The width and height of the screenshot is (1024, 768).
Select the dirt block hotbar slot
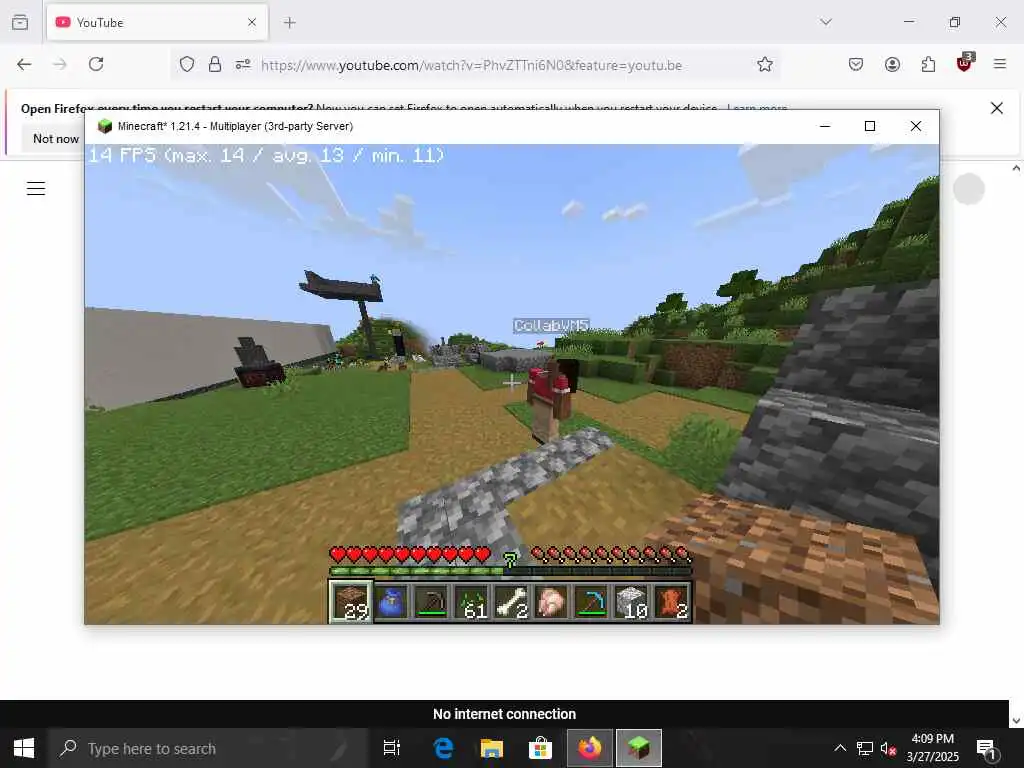click(x=351, y=601)
